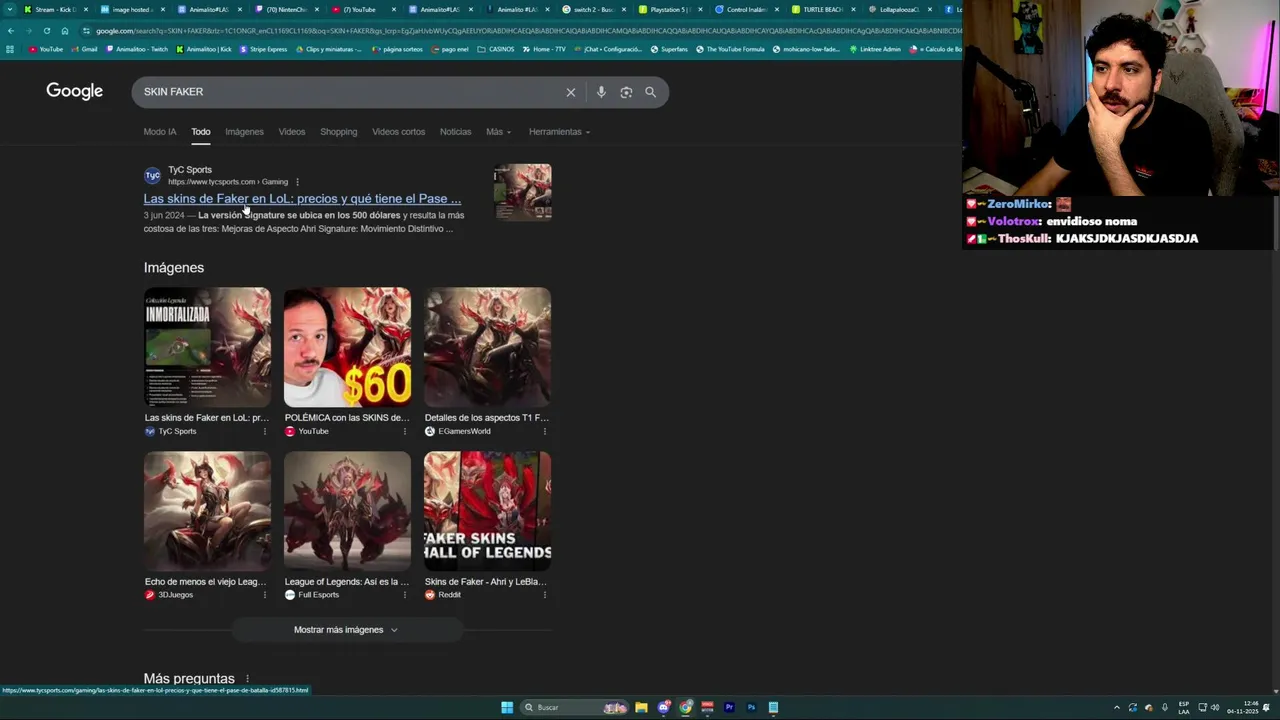Click the Más preguntas heading
1280x720 pixels.
point(189,679)
